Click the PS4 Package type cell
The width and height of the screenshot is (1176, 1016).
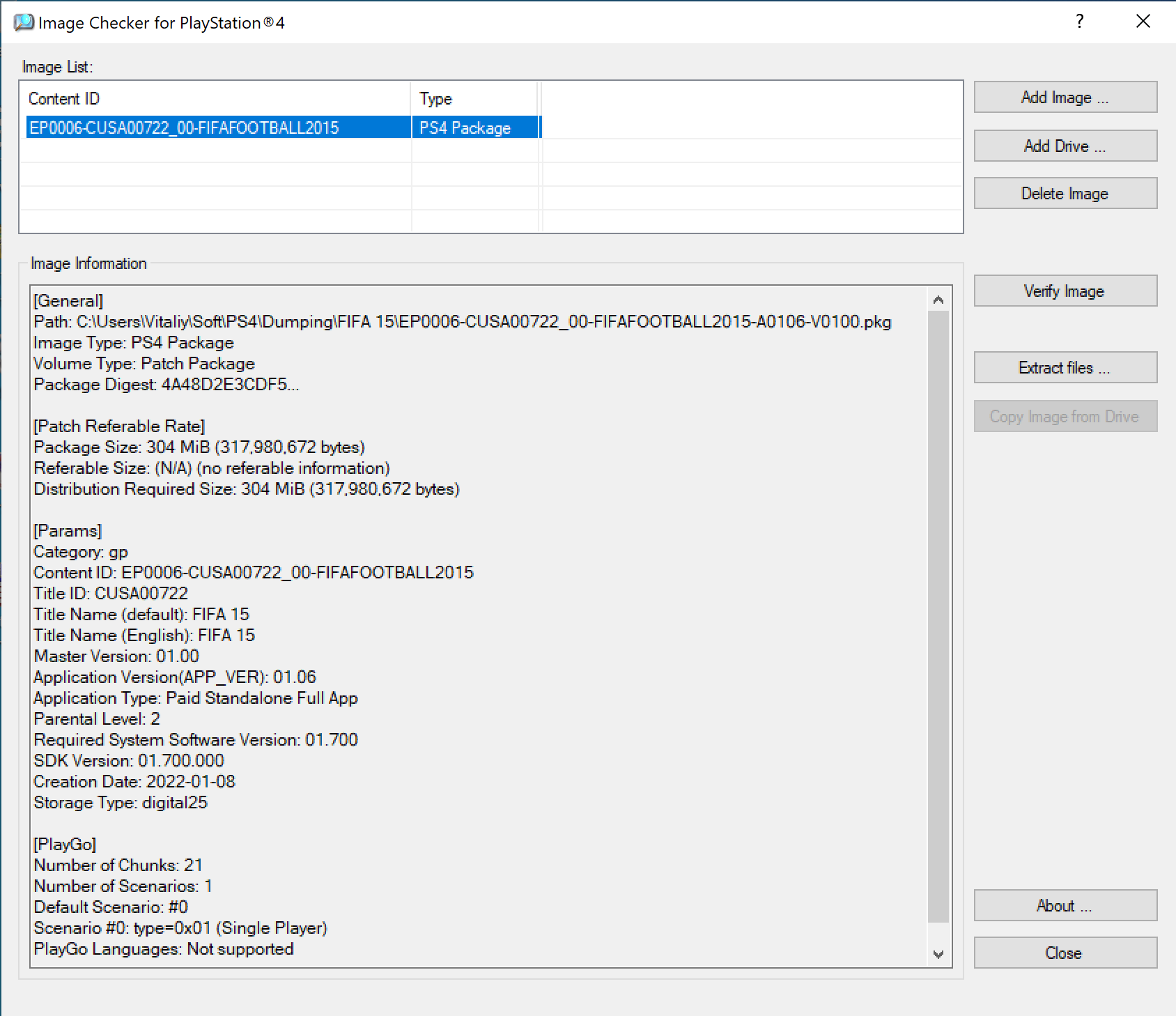477,128
